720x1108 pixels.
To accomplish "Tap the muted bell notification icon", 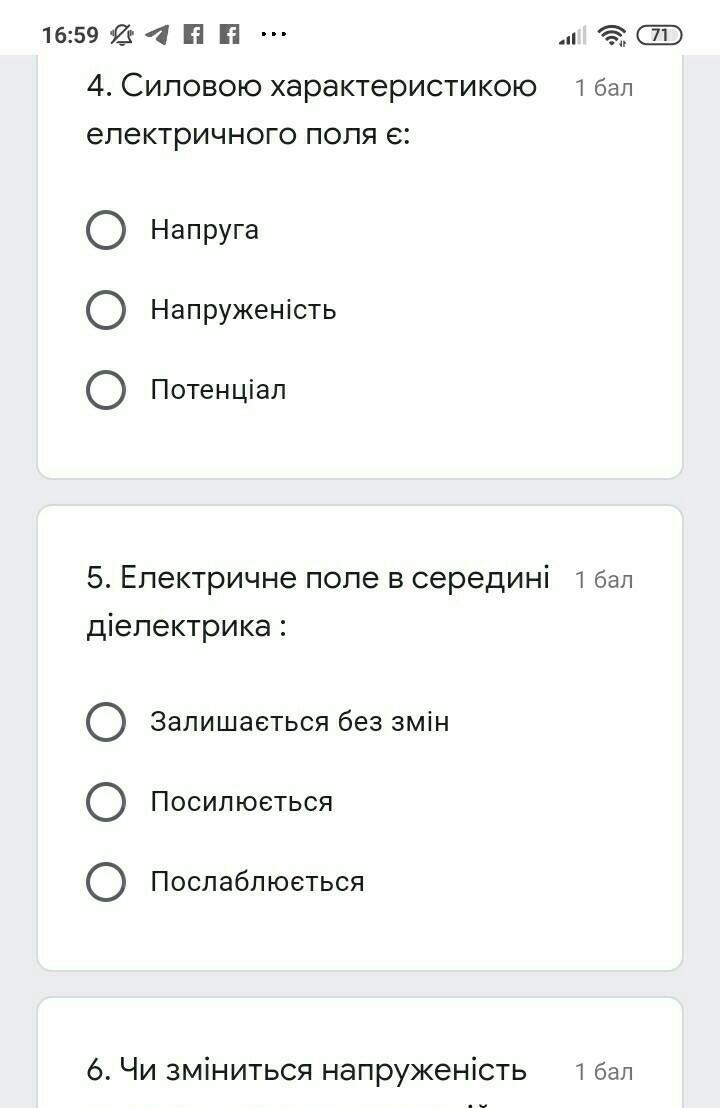I will pos(122,35).
